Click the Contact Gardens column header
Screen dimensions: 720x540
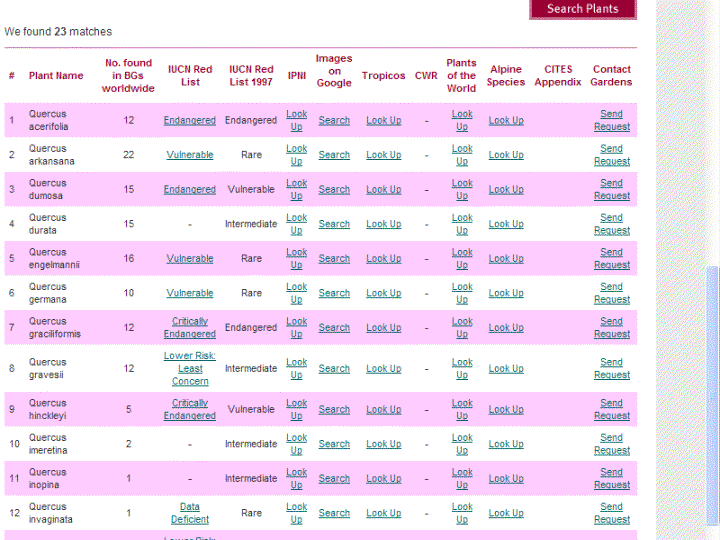point(611,75)
